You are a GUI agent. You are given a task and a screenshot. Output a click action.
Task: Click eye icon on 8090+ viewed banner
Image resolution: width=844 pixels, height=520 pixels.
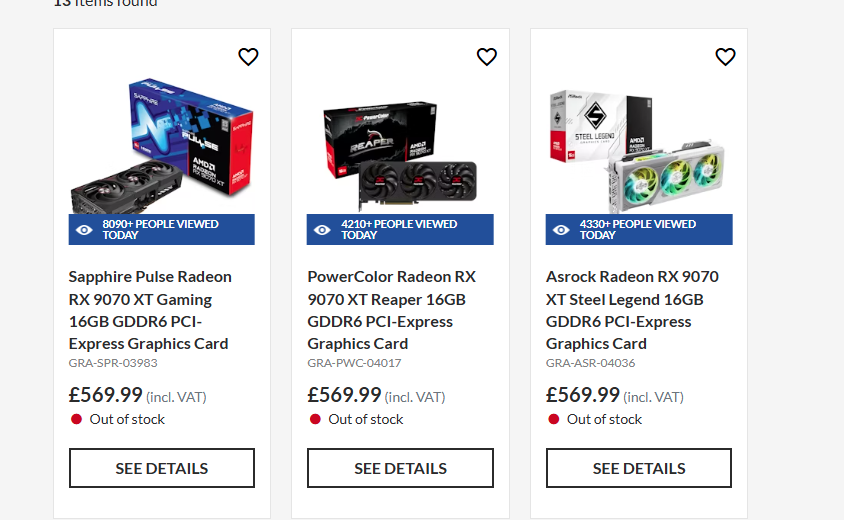(84, 230)
